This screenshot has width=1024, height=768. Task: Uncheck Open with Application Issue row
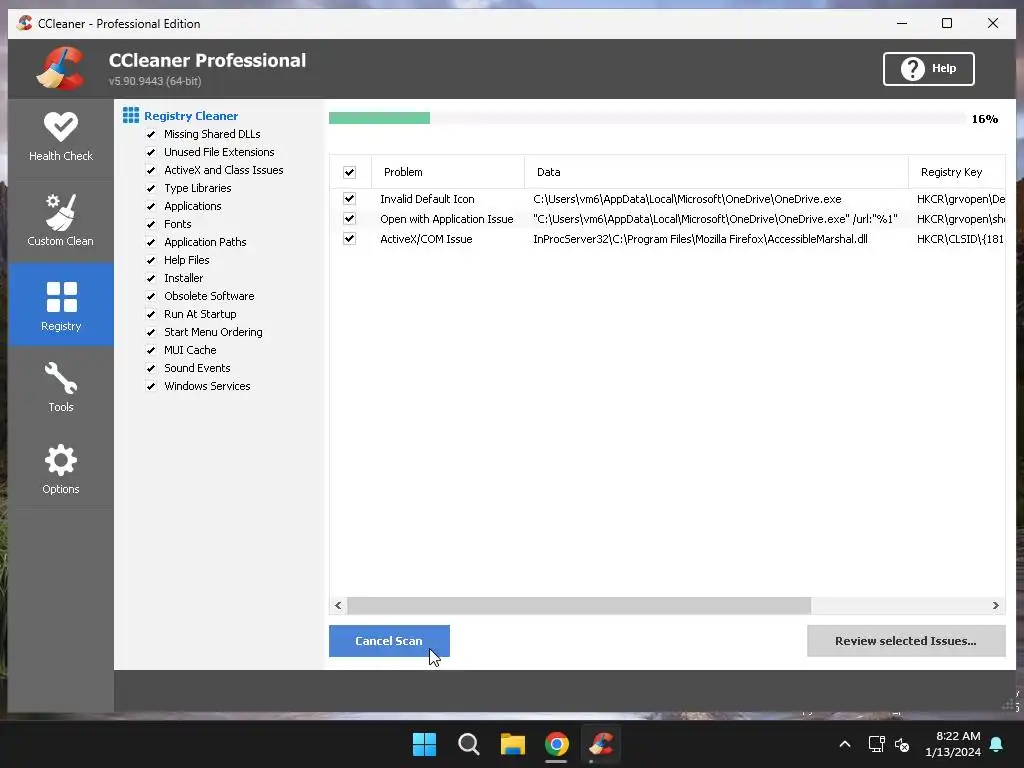click(x=349, y=219)
